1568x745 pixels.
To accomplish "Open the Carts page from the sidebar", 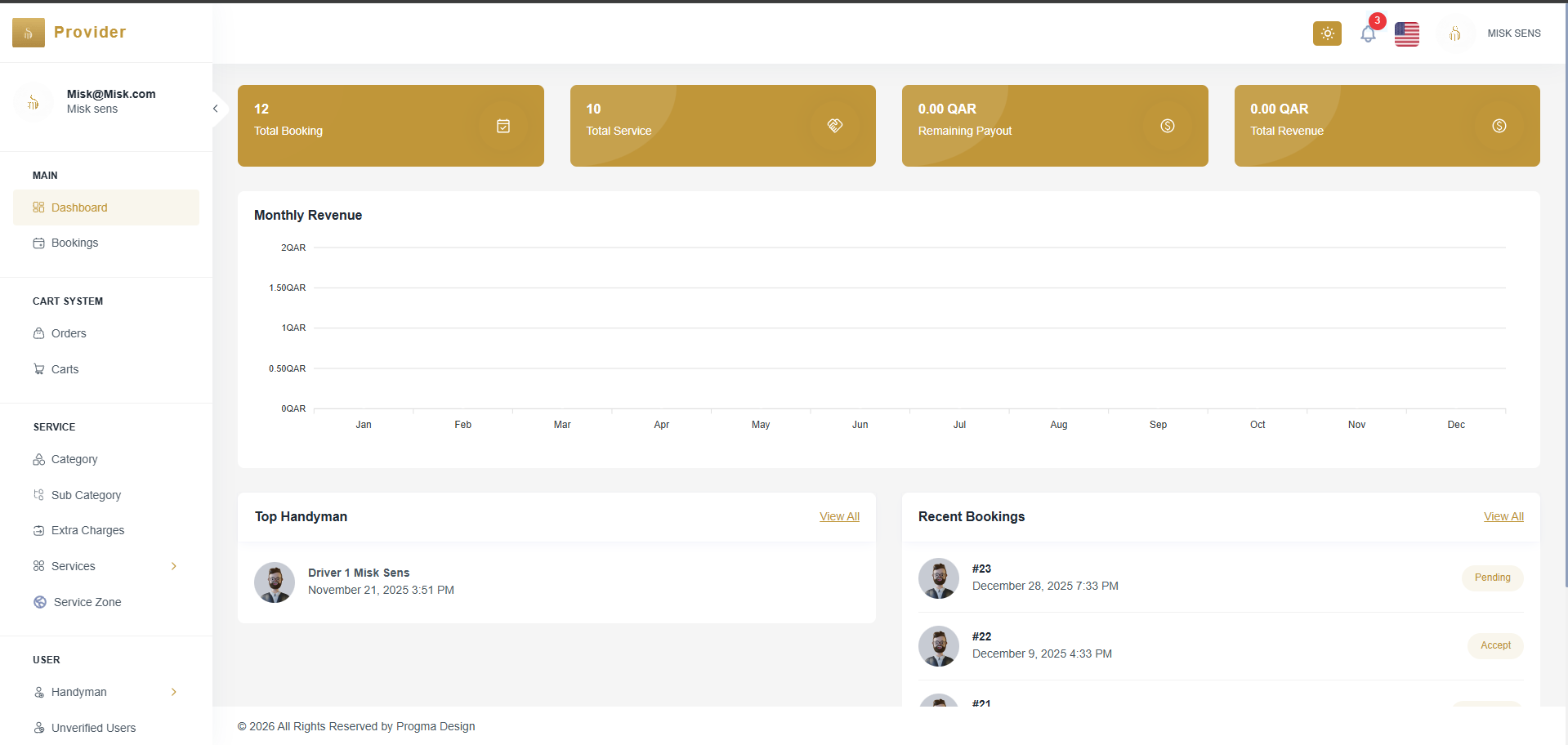I will coord(65,369).
